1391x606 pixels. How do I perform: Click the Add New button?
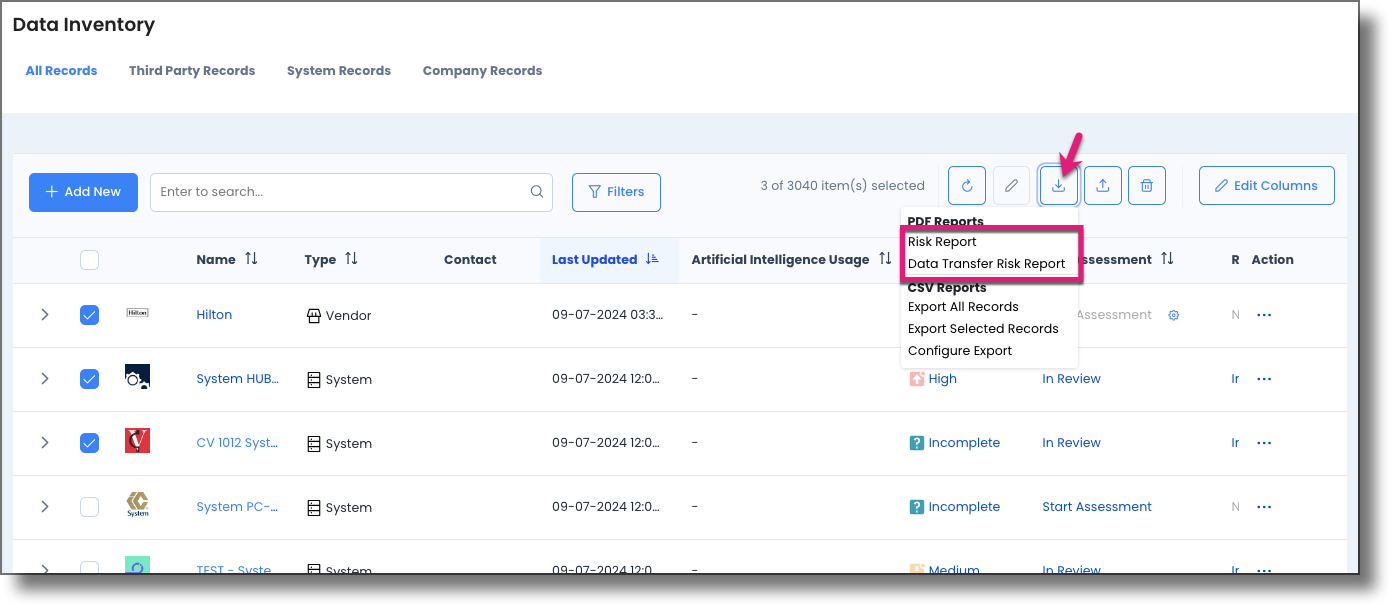pyautogui.click(x=83, y=192)
